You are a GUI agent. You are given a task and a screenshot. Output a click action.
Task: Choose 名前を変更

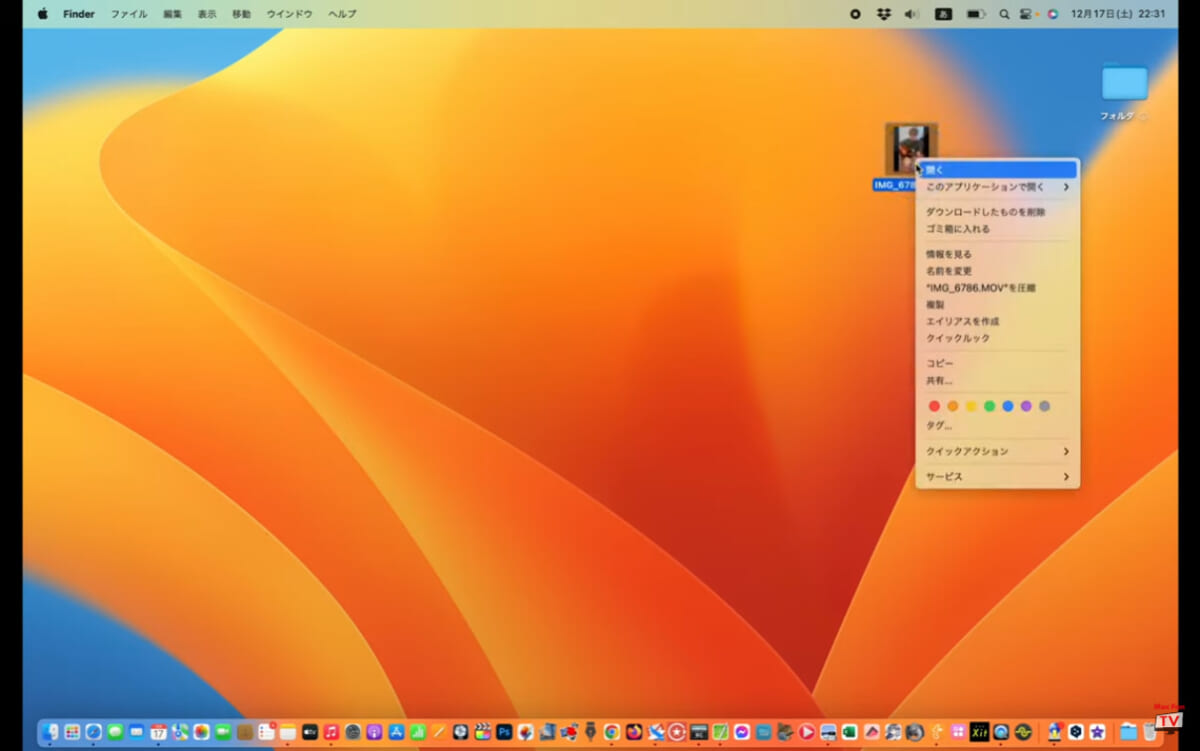pyautogui.click(x=997, y=271)
